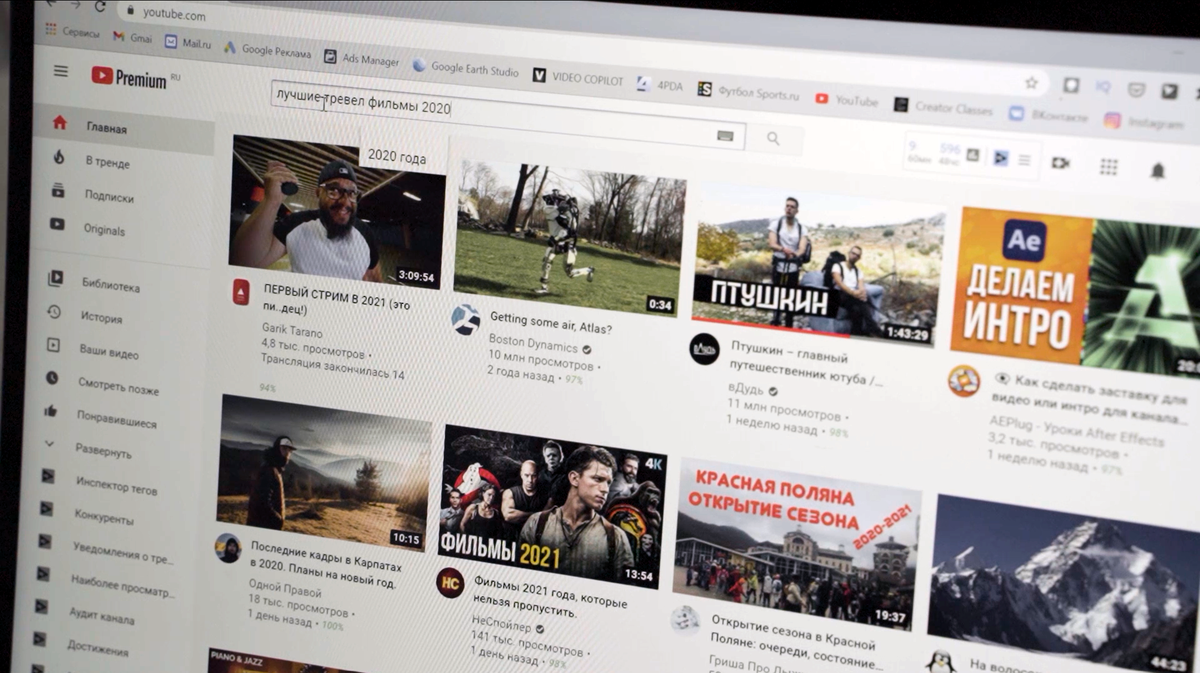Open the Boston Dynamics channel name
The width and height of the screenshot is (1200, 673).
tap(532, 346)
